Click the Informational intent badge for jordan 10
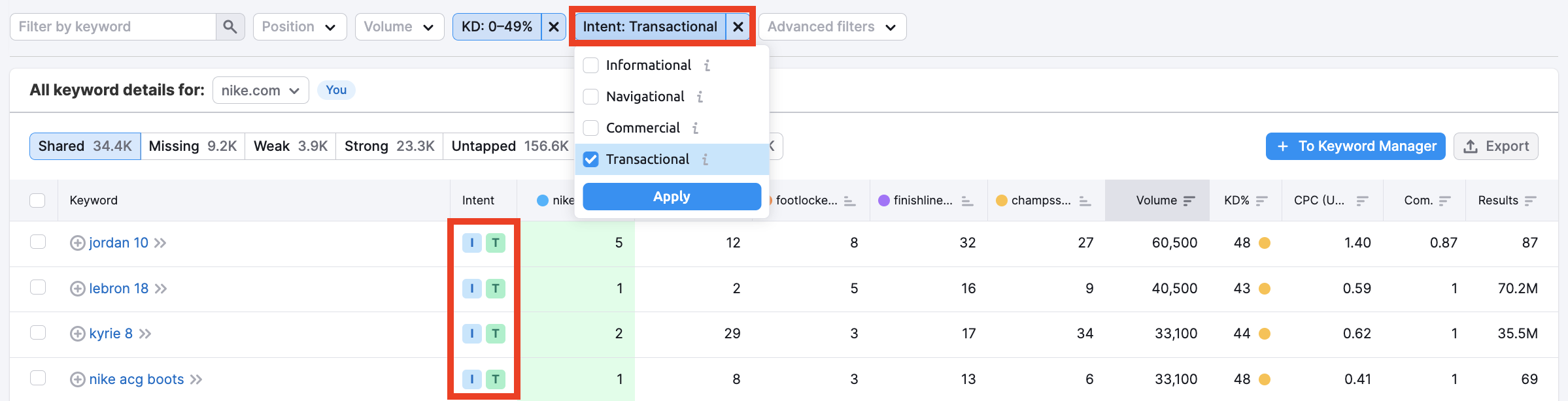Viewport: 1568px width, 401px height. (x=472, y=243)
